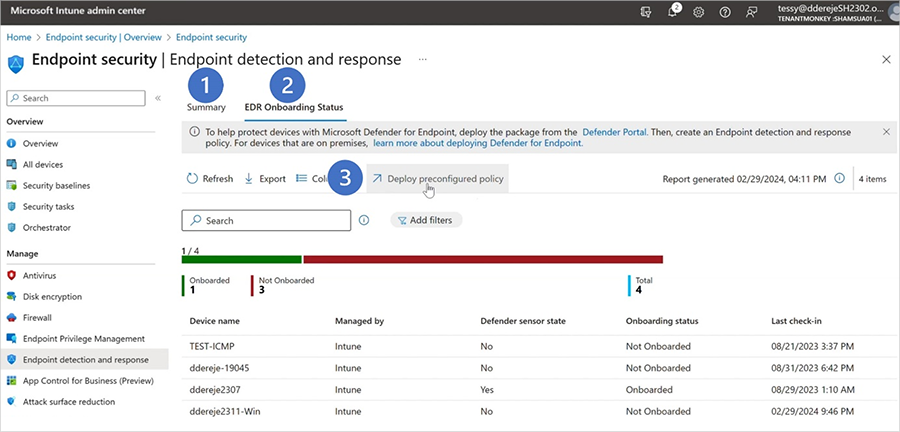Open learn more about deploying Defender link
This screenshot has height=432, width=900.
pyautogui.click(x=478, y=143)
